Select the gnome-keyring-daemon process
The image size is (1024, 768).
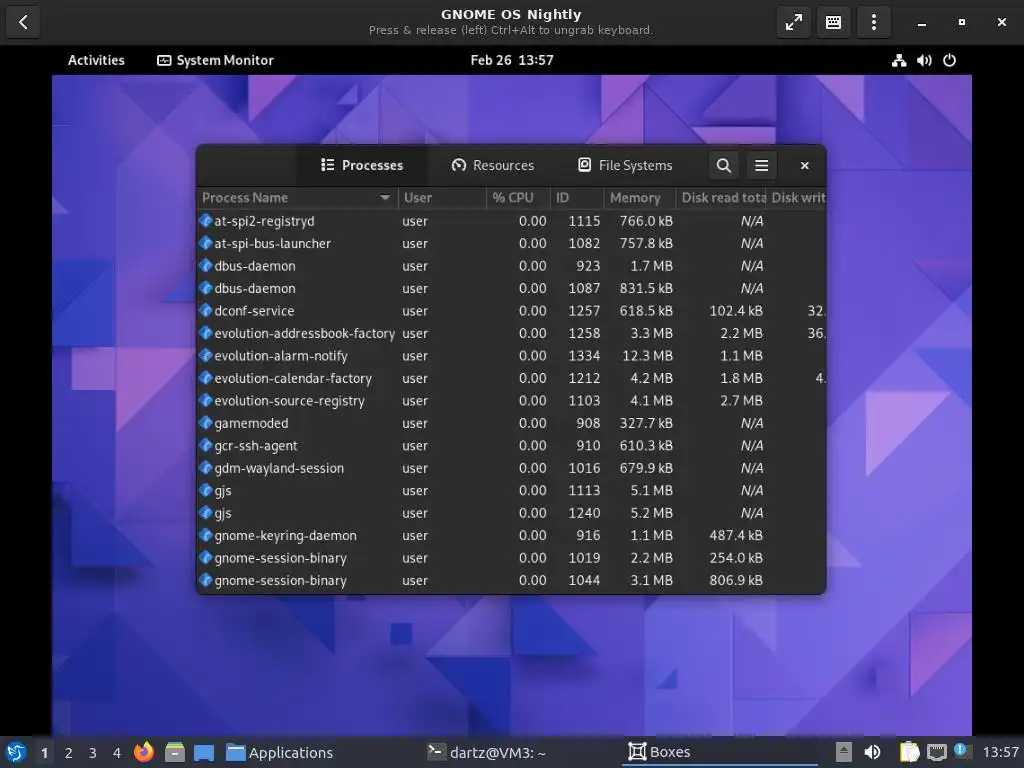click(x=511, y=536)
